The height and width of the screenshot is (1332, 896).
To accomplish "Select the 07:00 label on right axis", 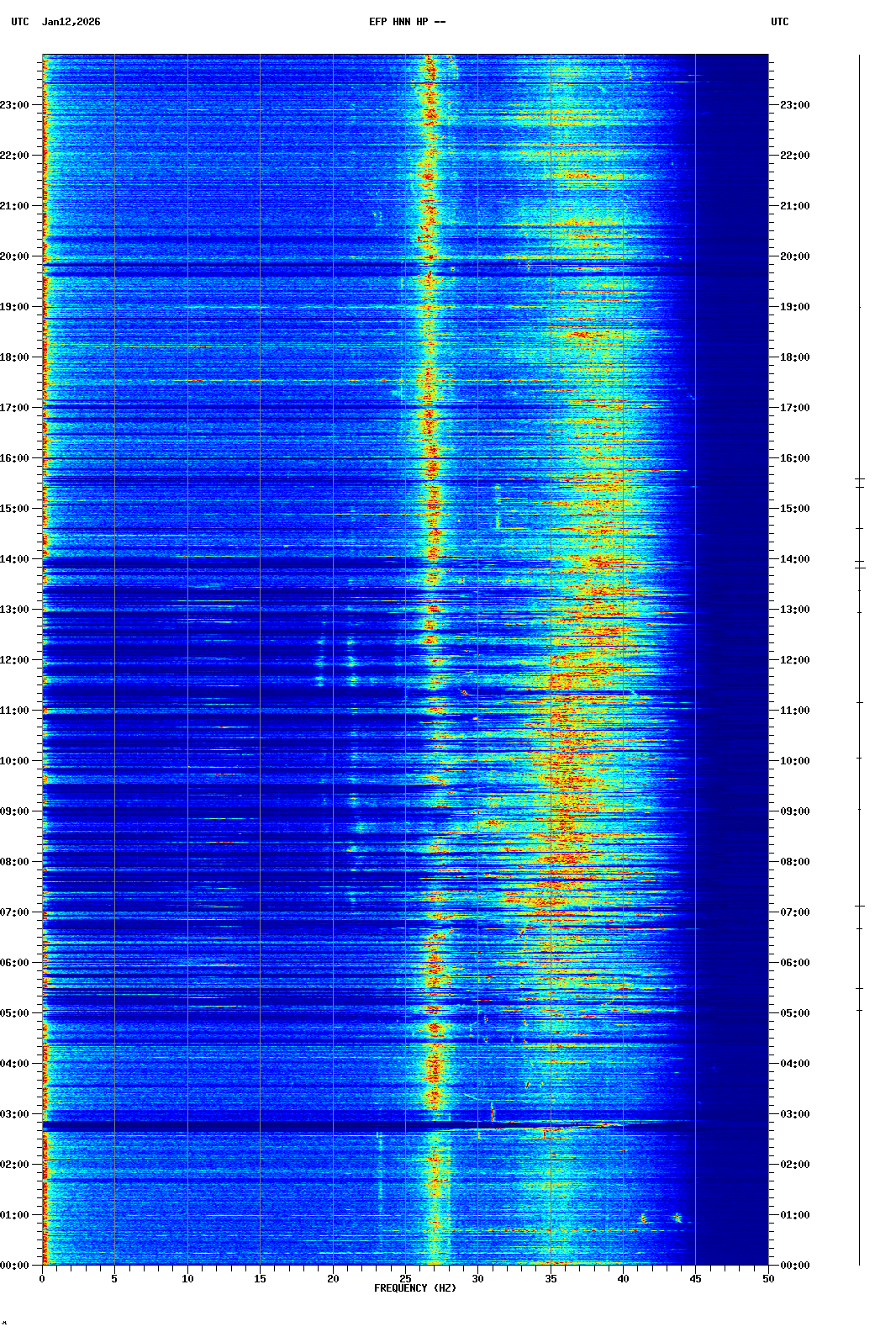I will [794, 912].
